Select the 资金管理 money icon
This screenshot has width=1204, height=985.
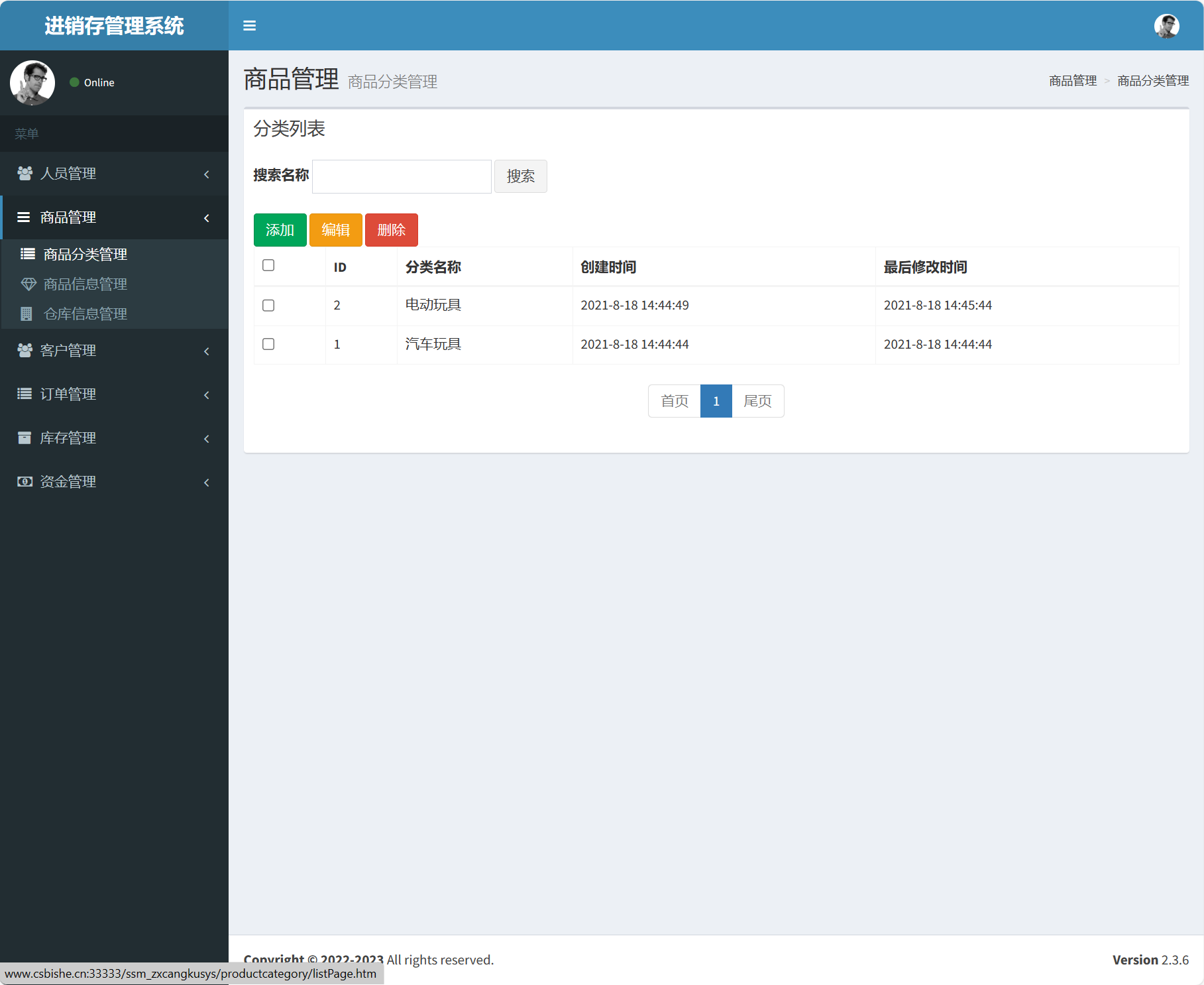(25, 481)
